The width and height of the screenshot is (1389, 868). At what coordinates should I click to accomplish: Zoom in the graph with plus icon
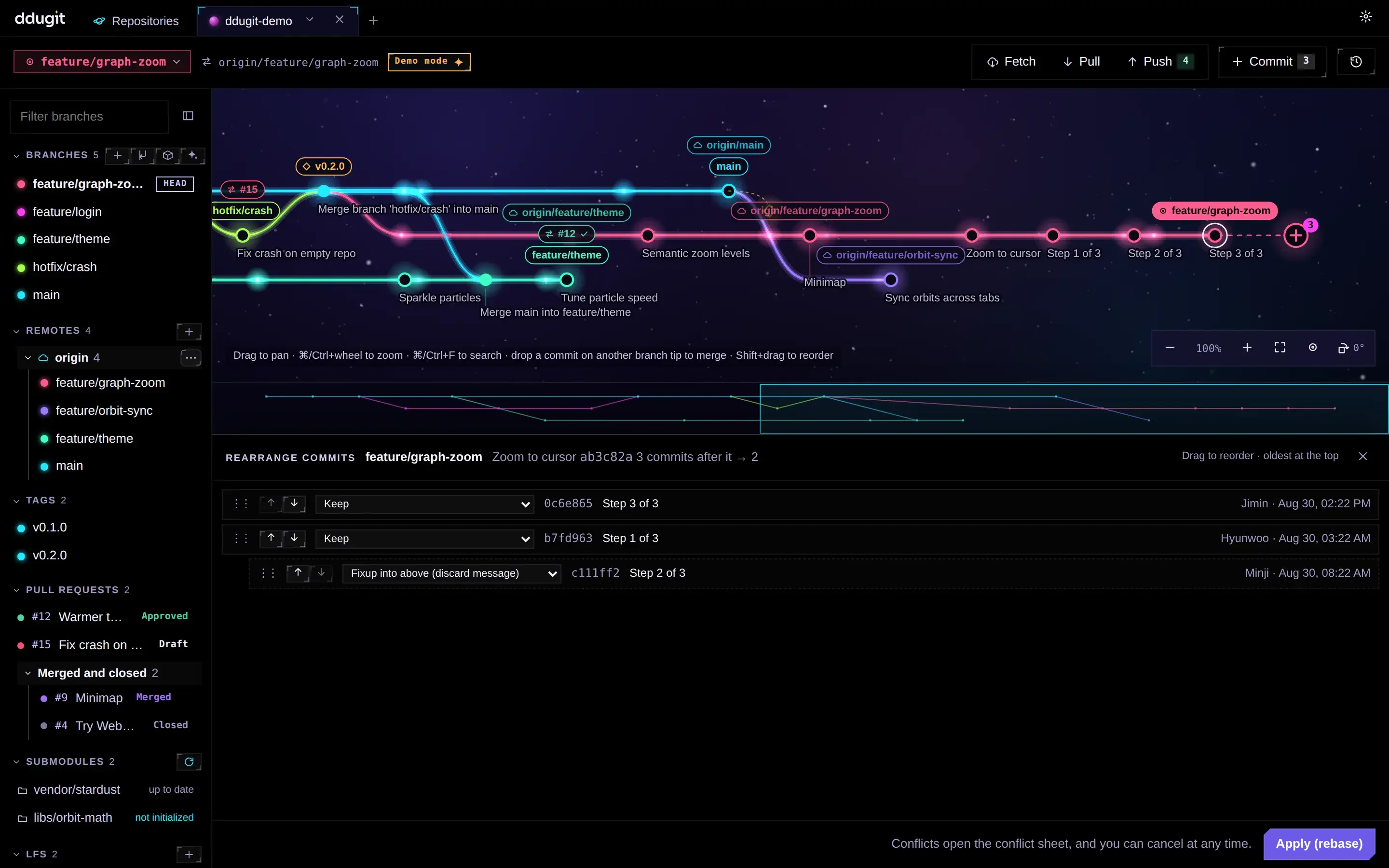click(1247, 348)
